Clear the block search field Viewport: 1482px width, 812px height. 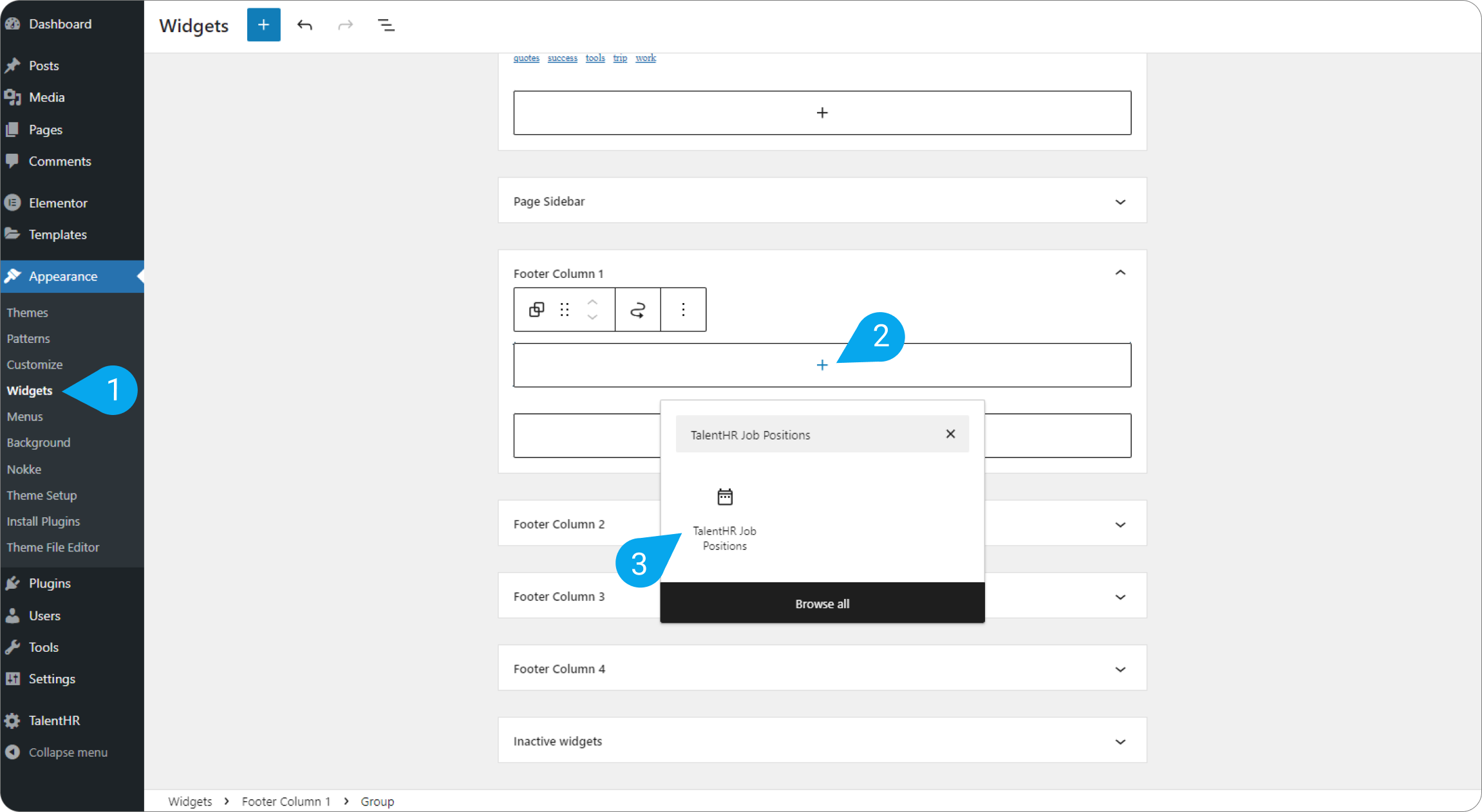(950, 434)
